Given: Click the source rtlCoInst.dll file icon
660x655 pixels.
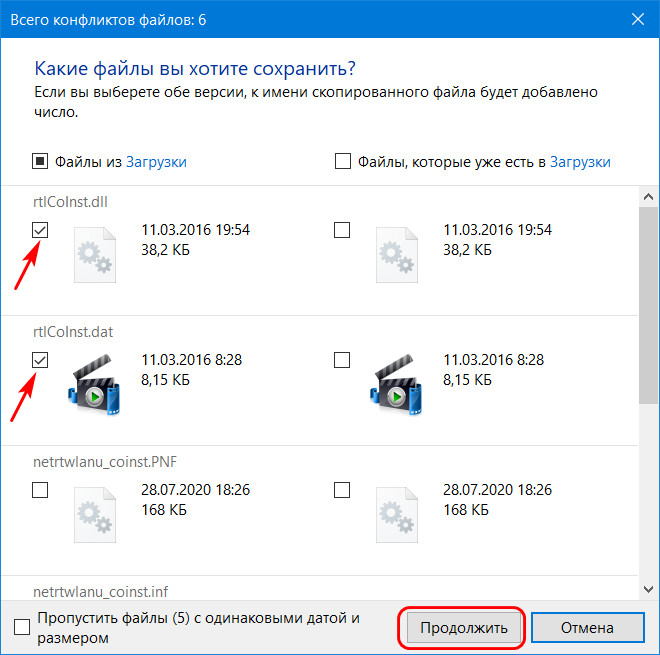Looking at the screenshot, I should tap(95, 255).
